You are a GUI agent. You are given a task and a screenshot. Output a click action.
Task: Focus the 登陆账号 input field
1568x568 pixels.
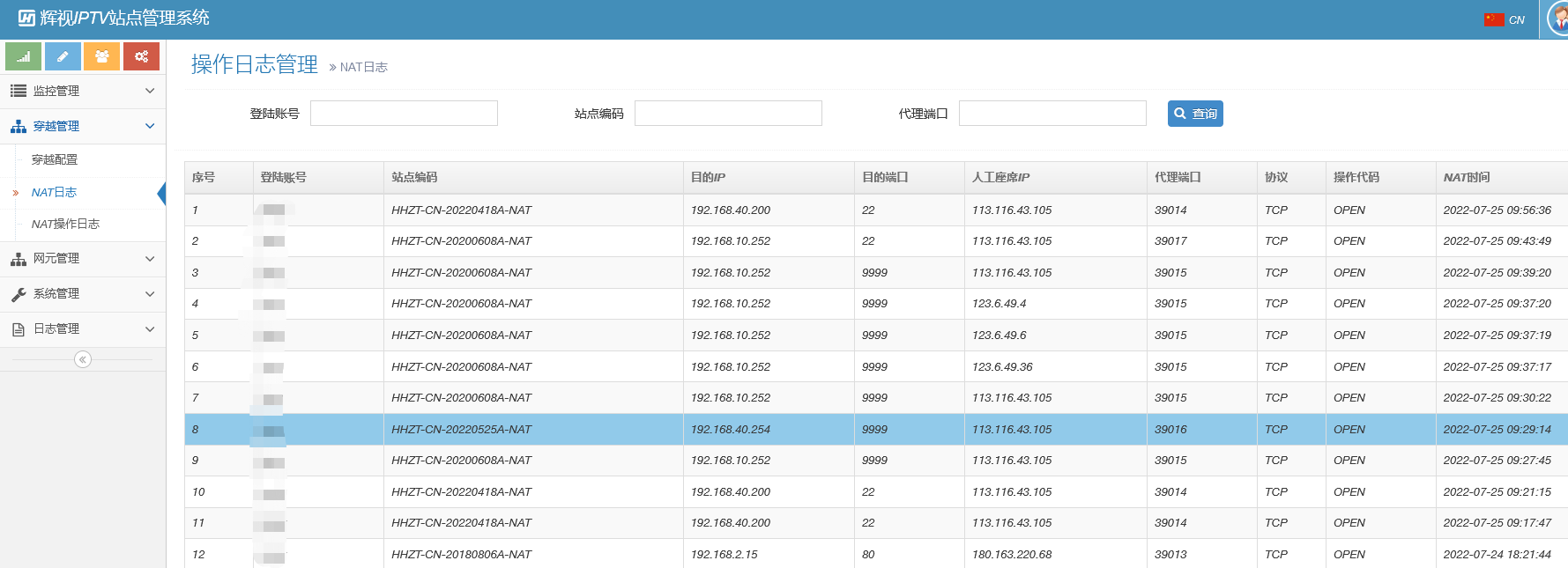point(404,114)
